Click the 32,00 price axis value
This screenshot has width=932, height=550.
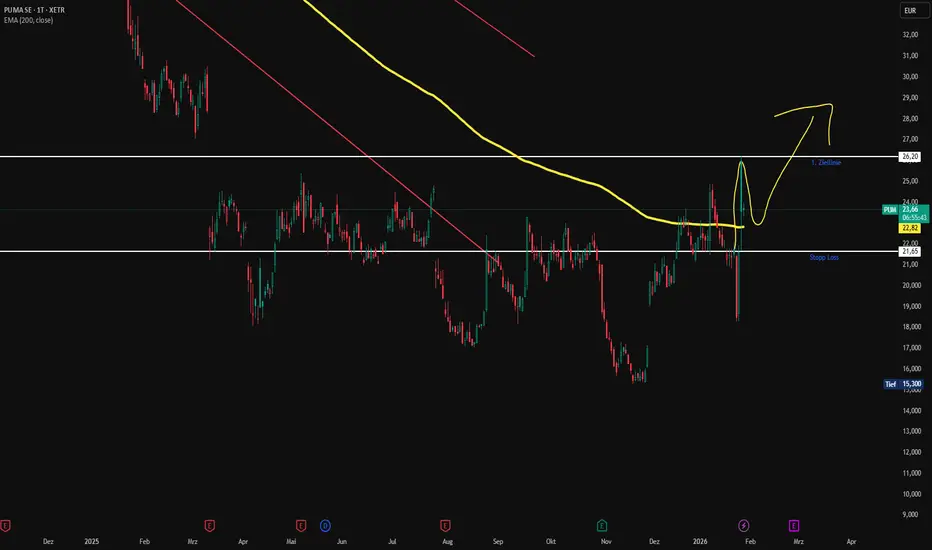910,35
